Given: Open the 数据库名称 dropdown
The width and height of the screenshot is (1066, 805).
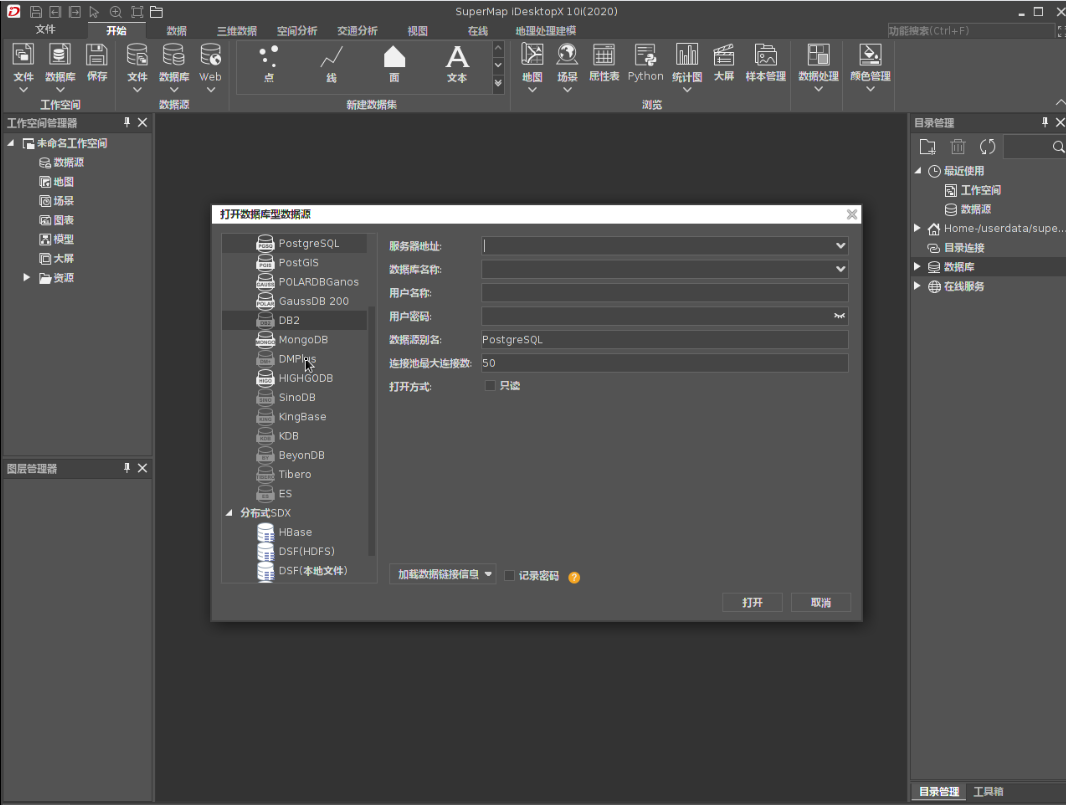Looking at the screenshot, I should pos(840,269).
